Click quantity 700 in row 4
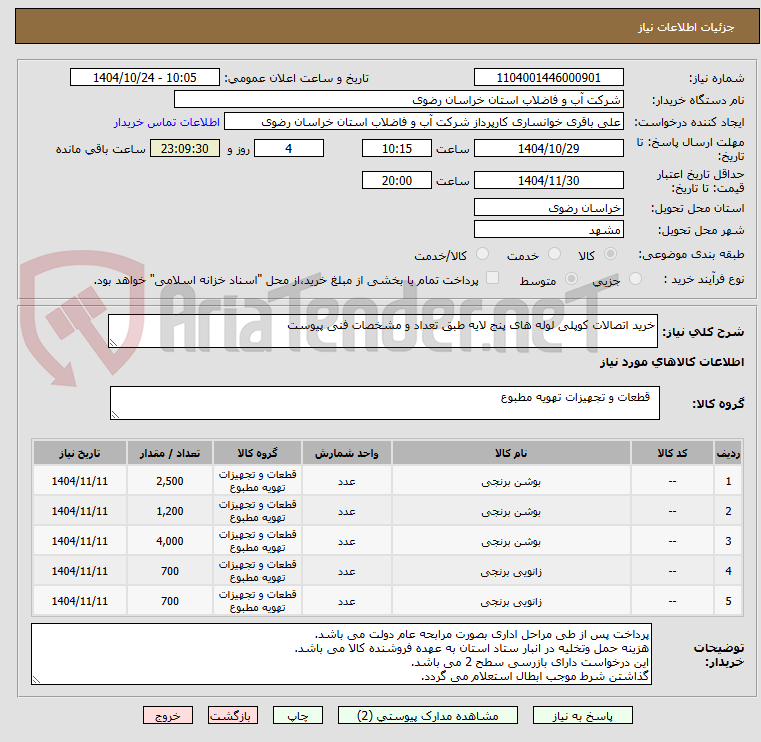The width and height of the screenshot is (761, 742). coord(170,572)
